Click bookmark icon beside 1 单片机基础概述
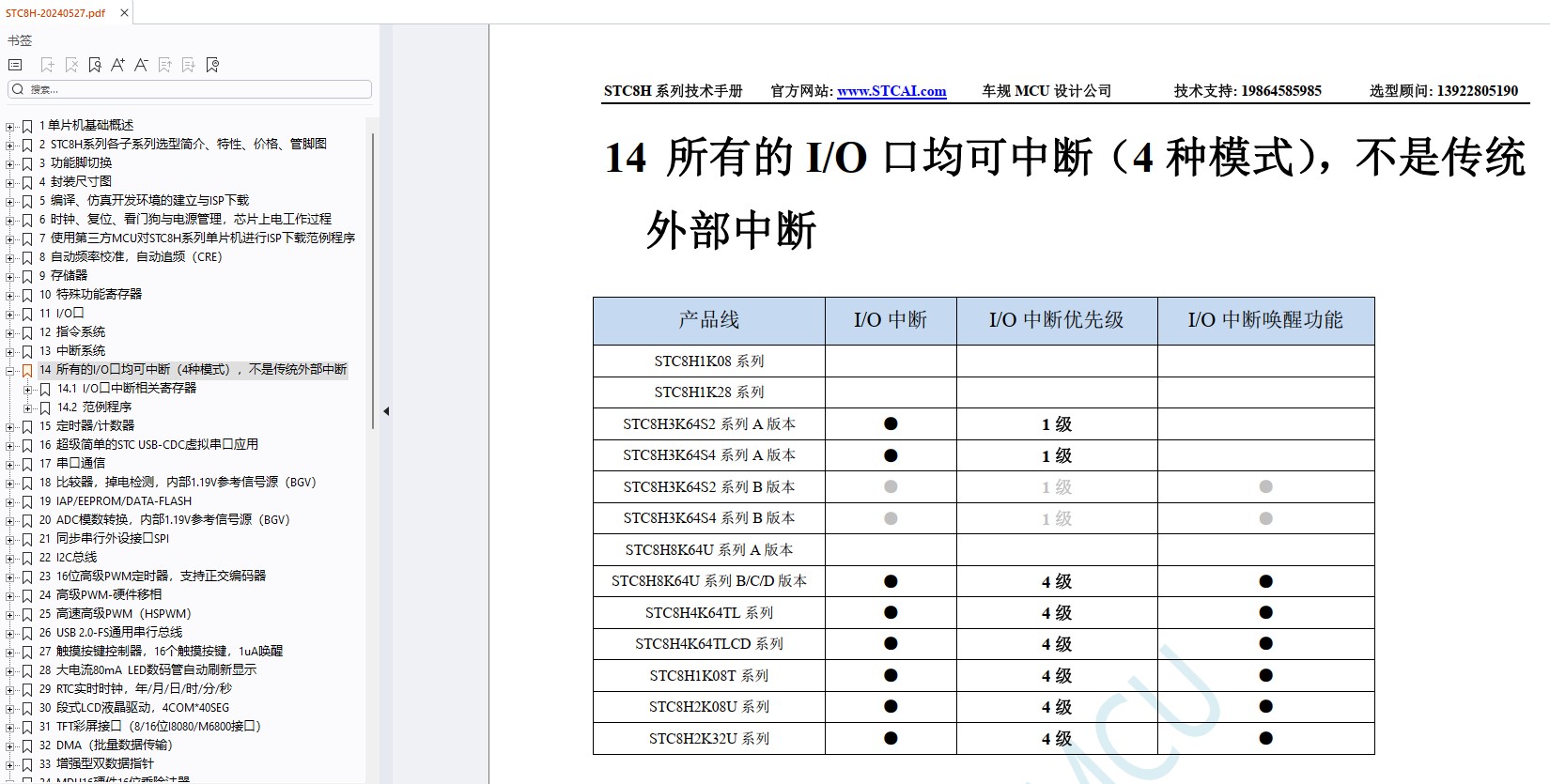The height and width of the screenshot is (784, 1550). click(27, 126)
